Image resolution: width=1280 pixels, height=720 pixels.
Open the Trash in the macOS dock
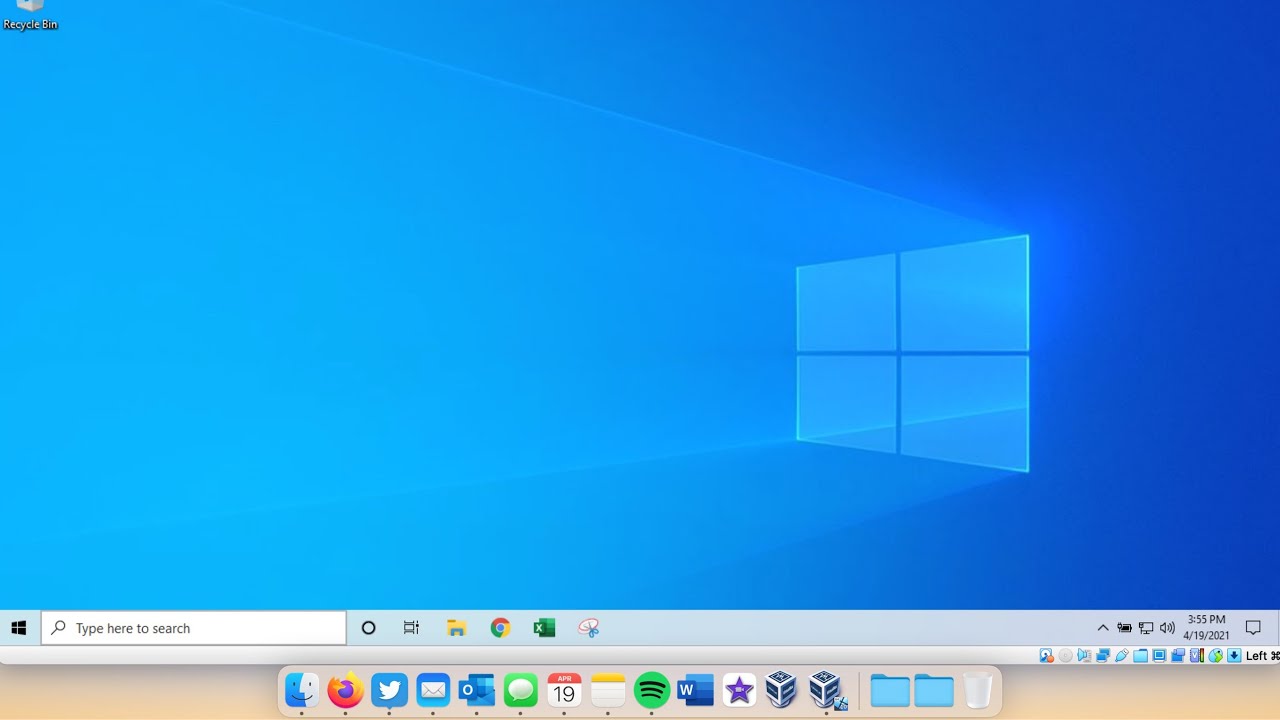point(978,690)
